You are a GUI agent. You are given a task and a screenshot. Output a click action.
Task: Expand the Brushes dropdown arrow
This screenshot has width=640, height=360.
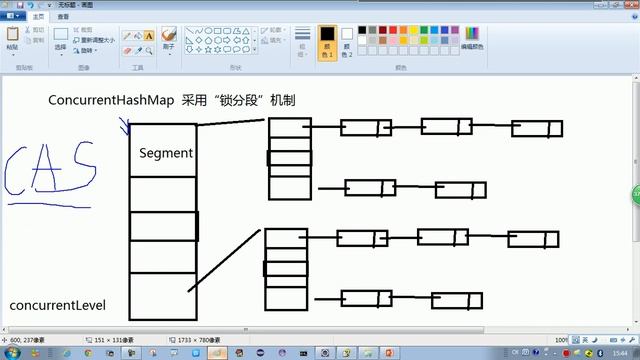pos(169,55)
